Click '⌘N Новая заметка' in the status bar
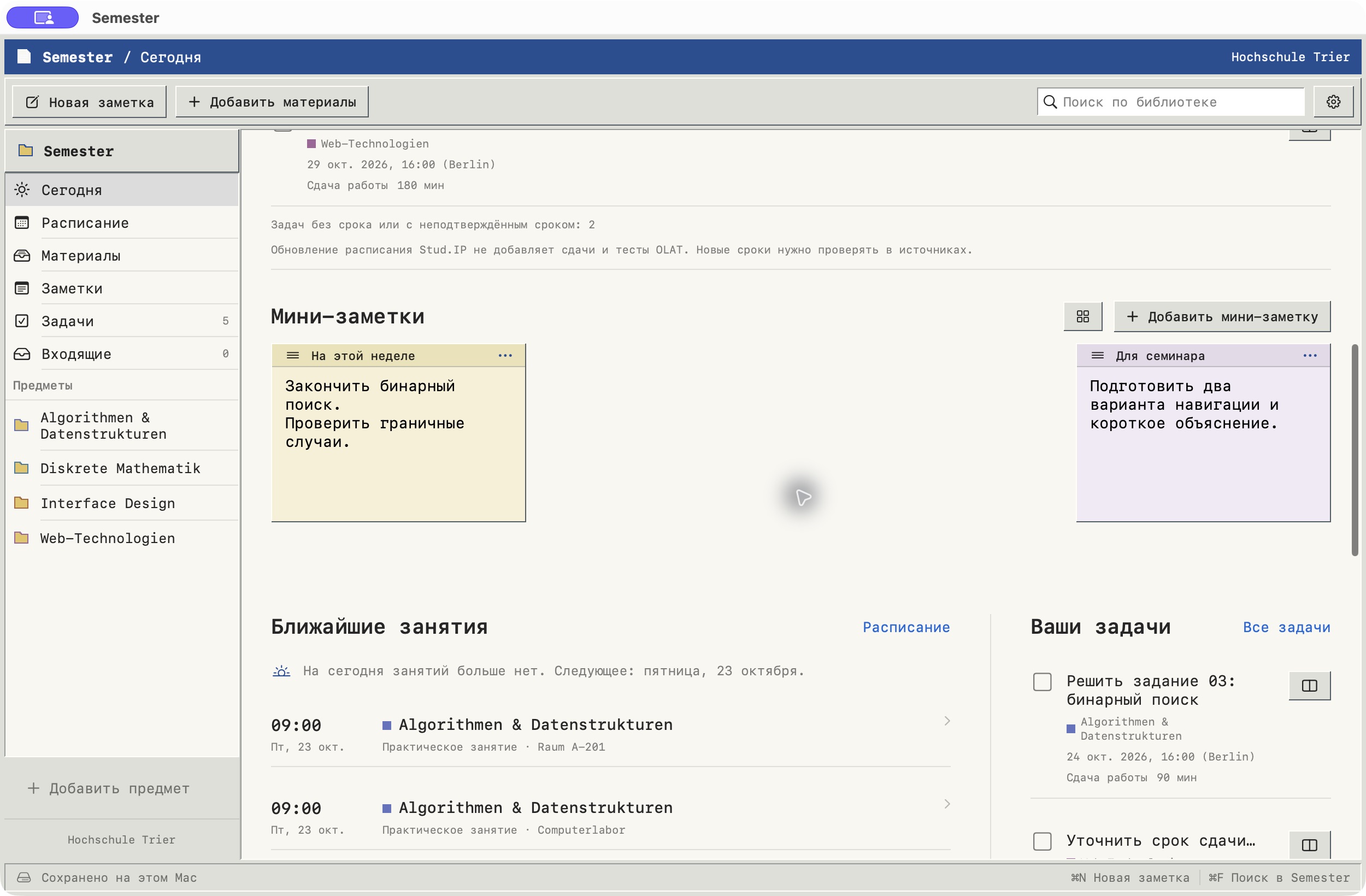The image size is (1366, 896). click(1129, 877)
